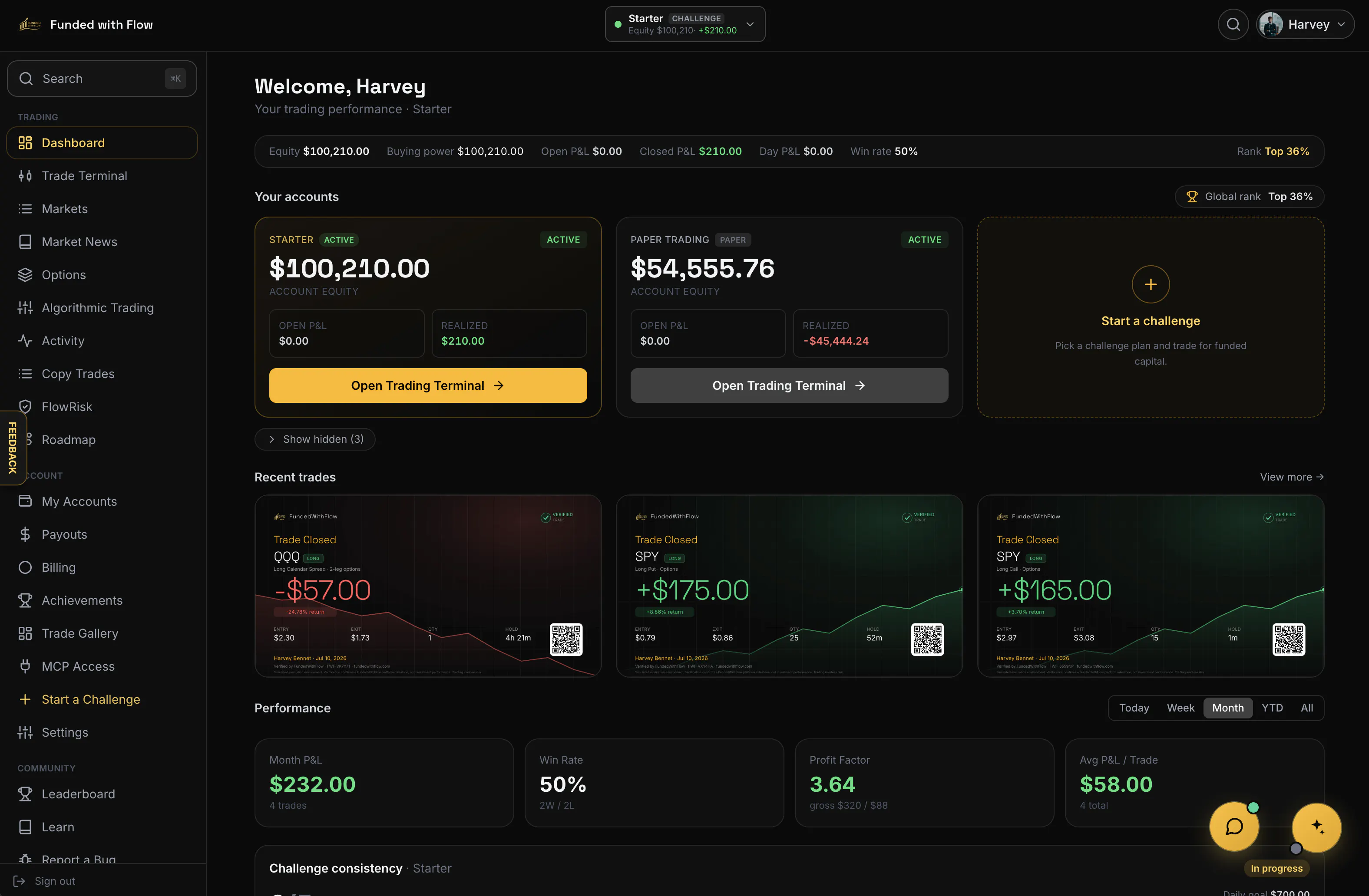Click the Copy Trades list icon
The width and height of the screenshot is (1369, 896).
pyautogui.click(x=25, y=374)
